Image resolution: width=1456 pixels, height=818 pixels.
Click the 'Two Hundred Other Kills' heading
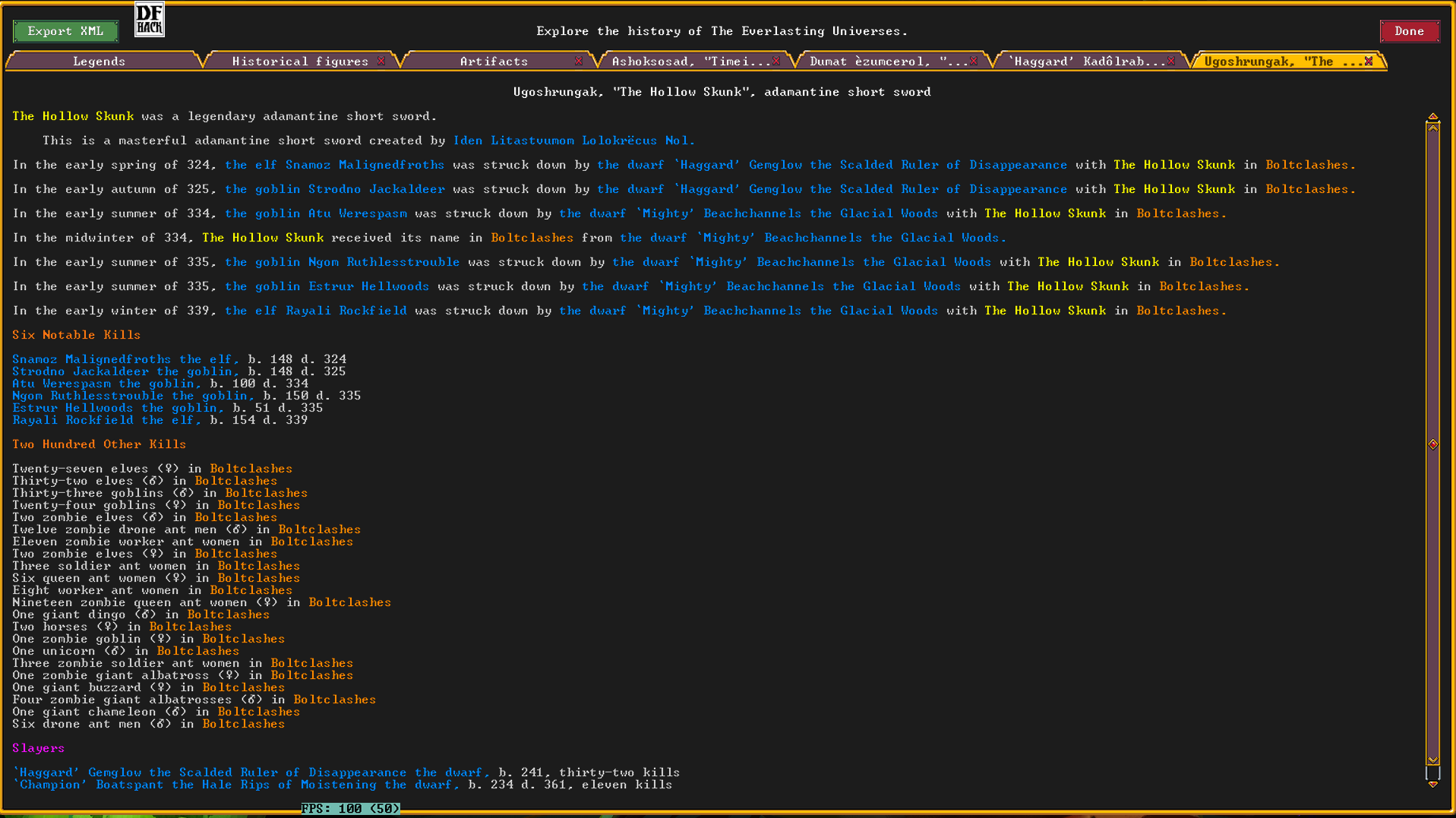click(x=99, y=444)
